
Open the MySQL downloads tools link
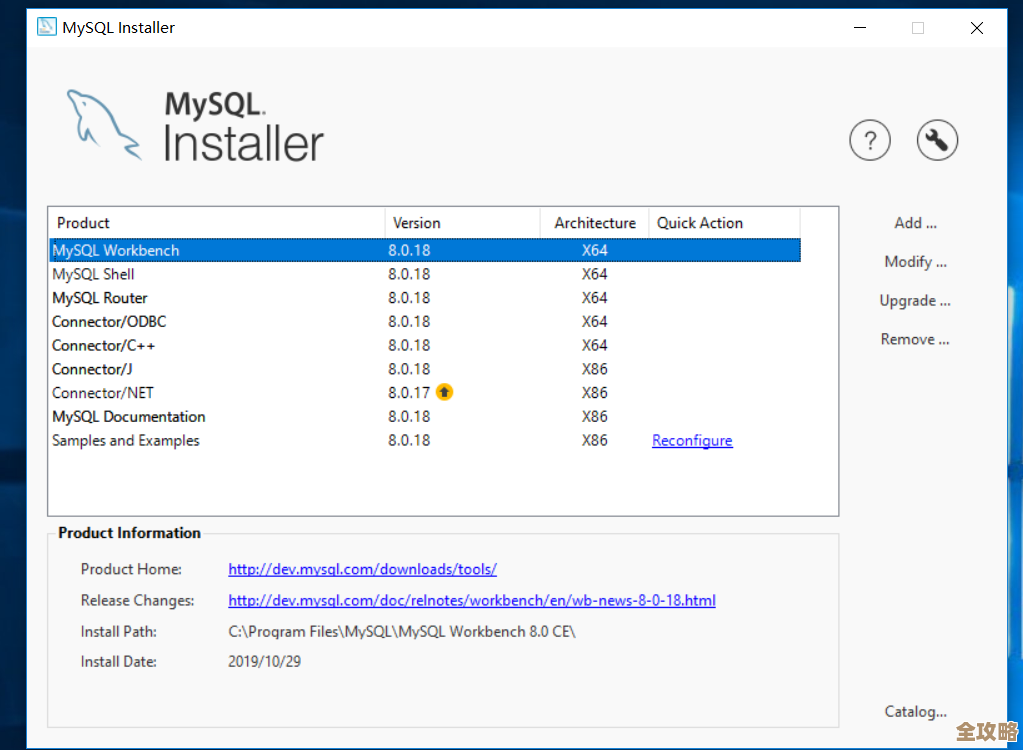click(x=362, y=569)
